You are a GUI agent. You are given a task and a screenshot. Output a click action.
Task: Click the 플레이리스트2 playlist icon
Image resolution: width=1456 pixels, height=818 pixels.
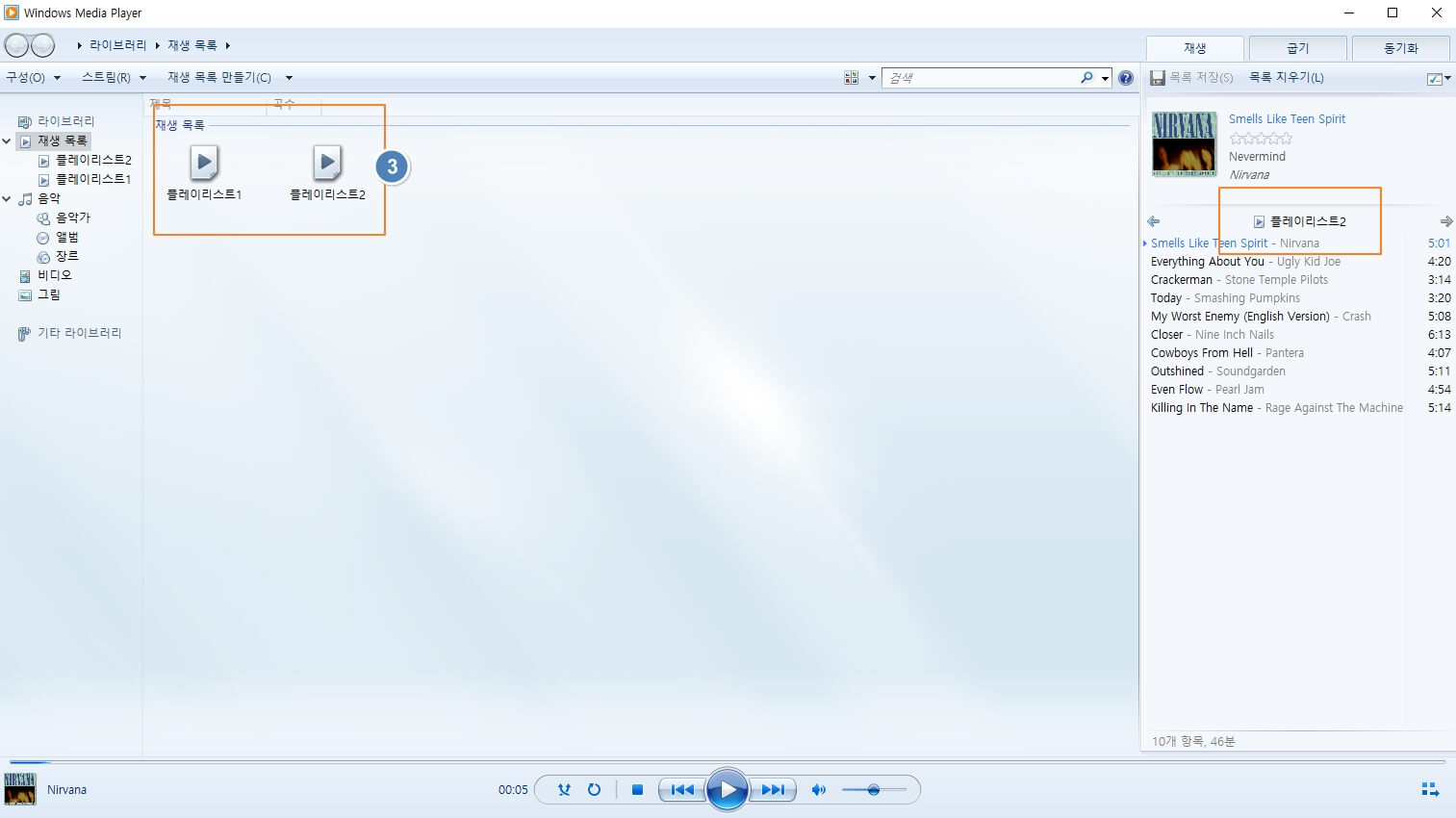[327, 163]
